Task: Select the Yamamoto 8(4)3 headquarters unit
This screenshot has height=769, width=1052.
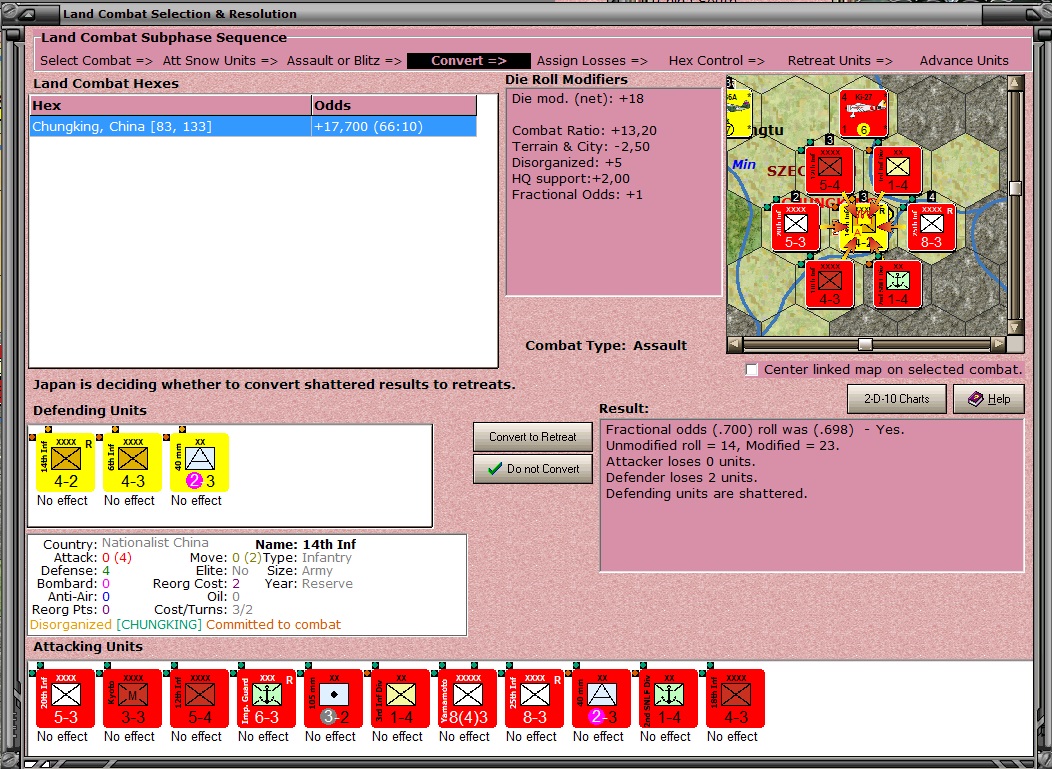Action: (x=468, y=698)
